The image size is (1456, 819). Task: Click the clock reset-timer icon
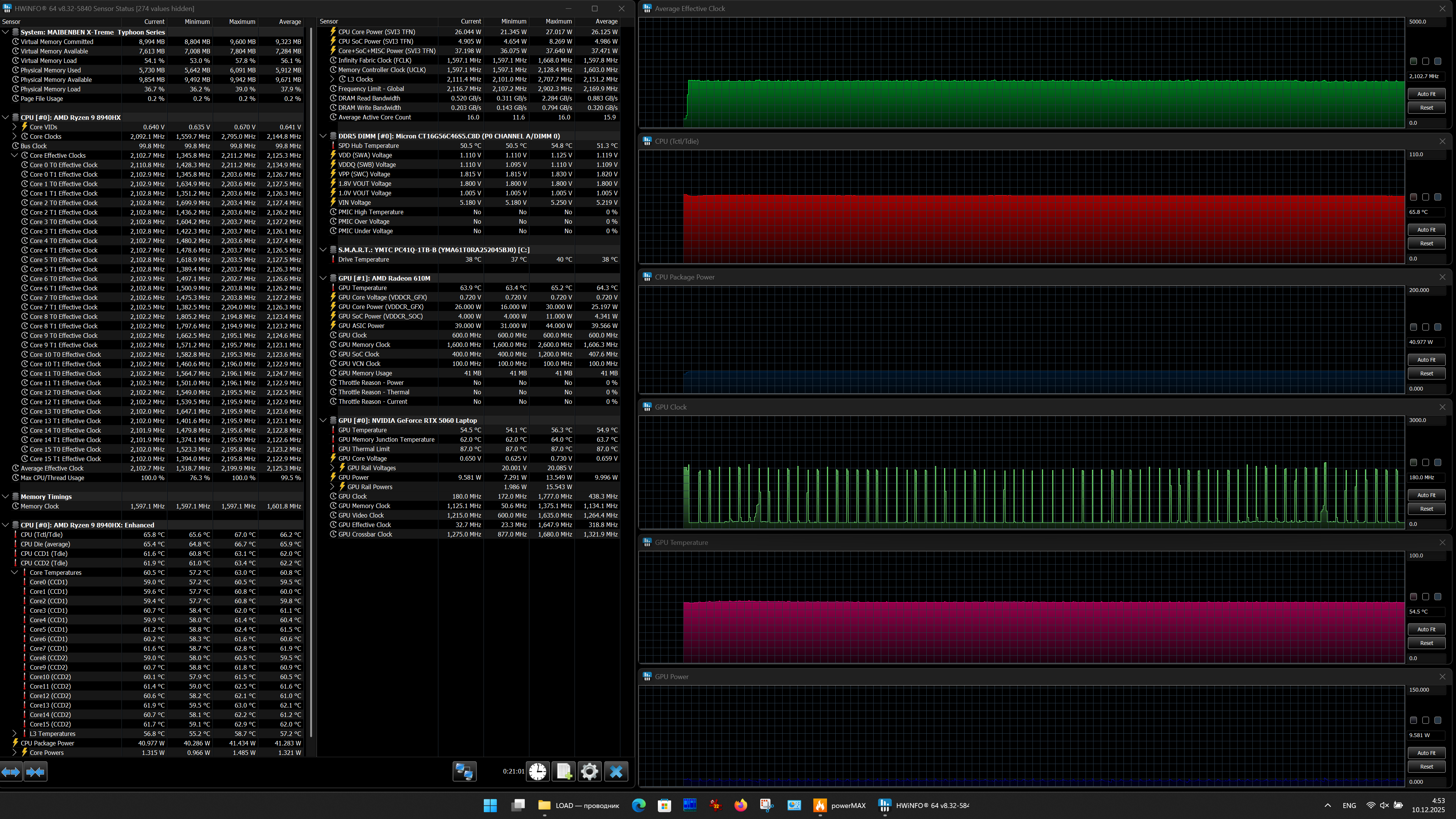pos(538,772)
